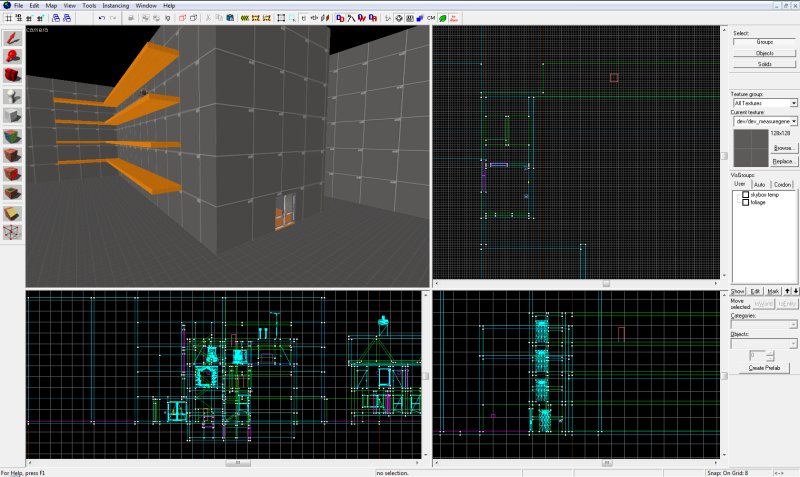The image size is (800, 477).
Task: Click the Carve toolbar icon
Action: click(x=131, y=18)
